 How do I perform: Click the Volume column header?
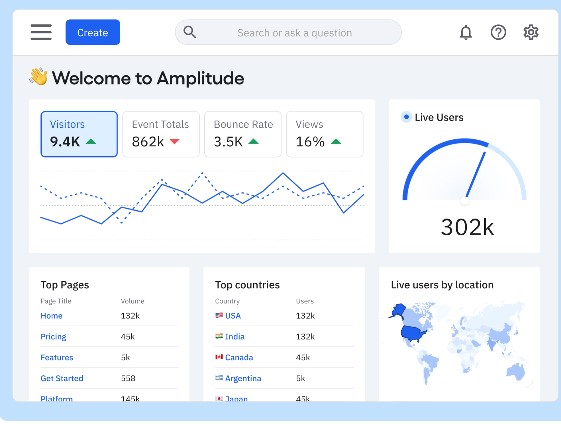pos(132,301)
